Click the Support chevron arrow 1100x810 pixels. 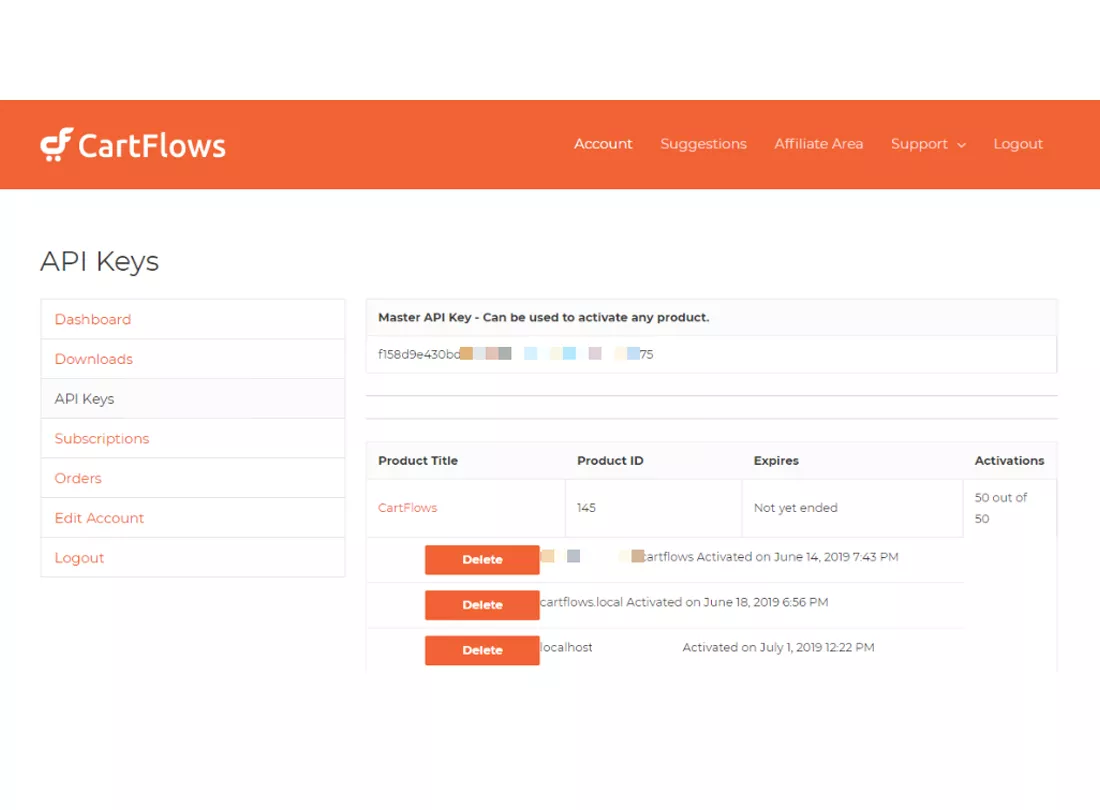coord(961,145)
